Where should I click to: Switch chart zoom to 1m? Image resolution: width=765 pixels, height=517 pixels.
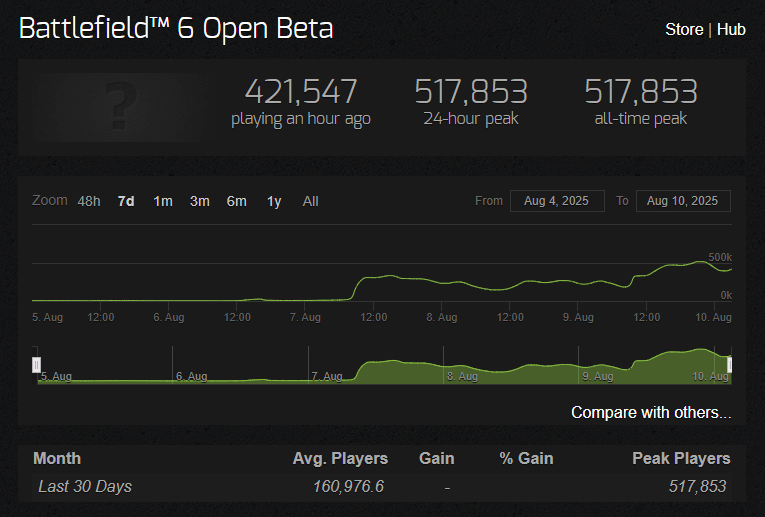tap(163, 201)
